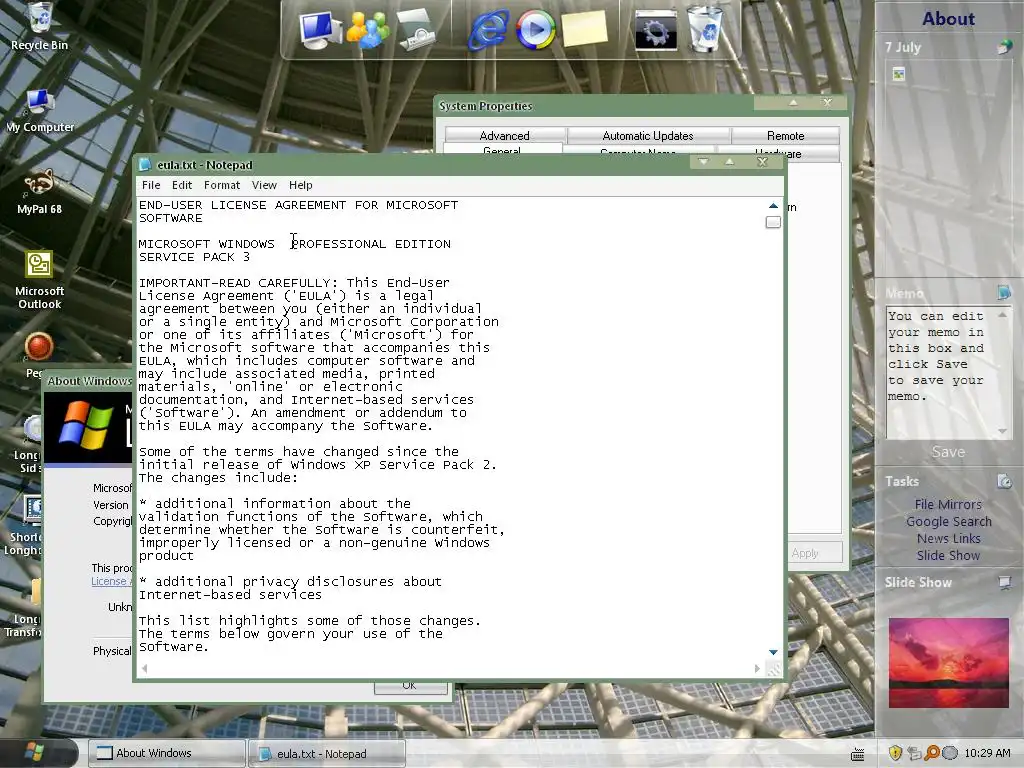Image resolution: width=1024 pixels, height=768 pixels.
Task: Switch to Automatic Updates tab
Action: (648, 135)
